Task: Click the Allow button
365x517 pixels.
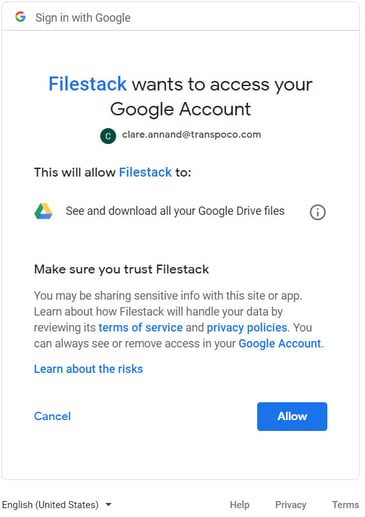Action: (x=292, y=416)
